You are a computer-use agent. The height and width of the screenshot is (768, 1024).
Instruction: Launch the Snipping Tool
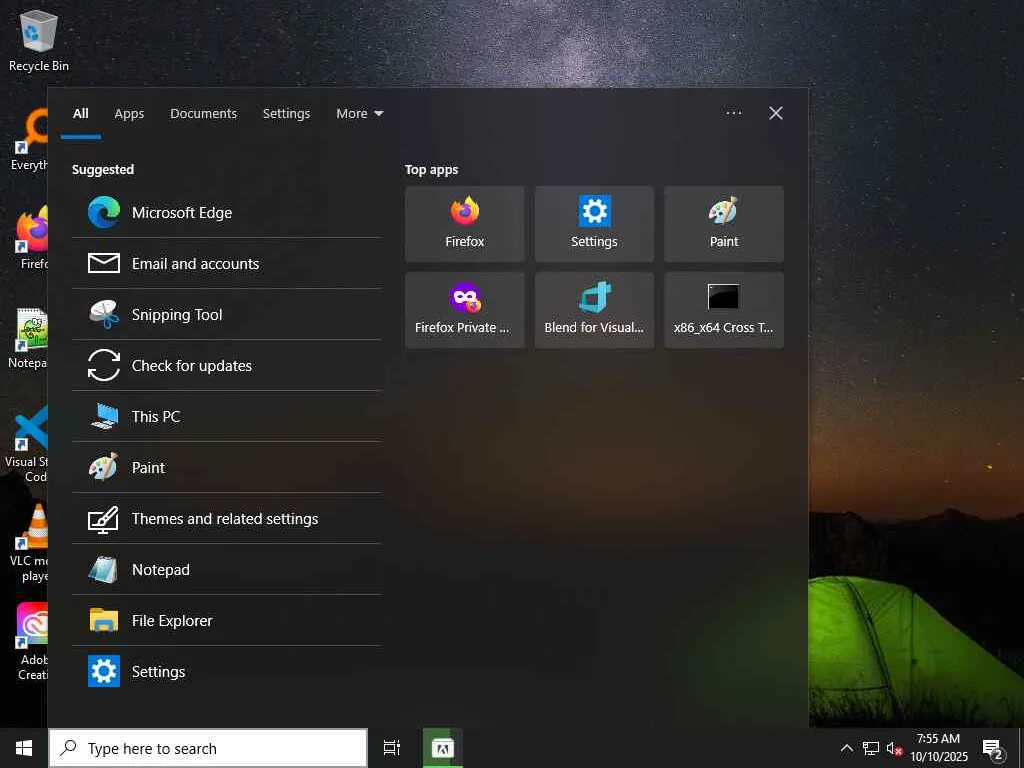[x=226, y=314]
